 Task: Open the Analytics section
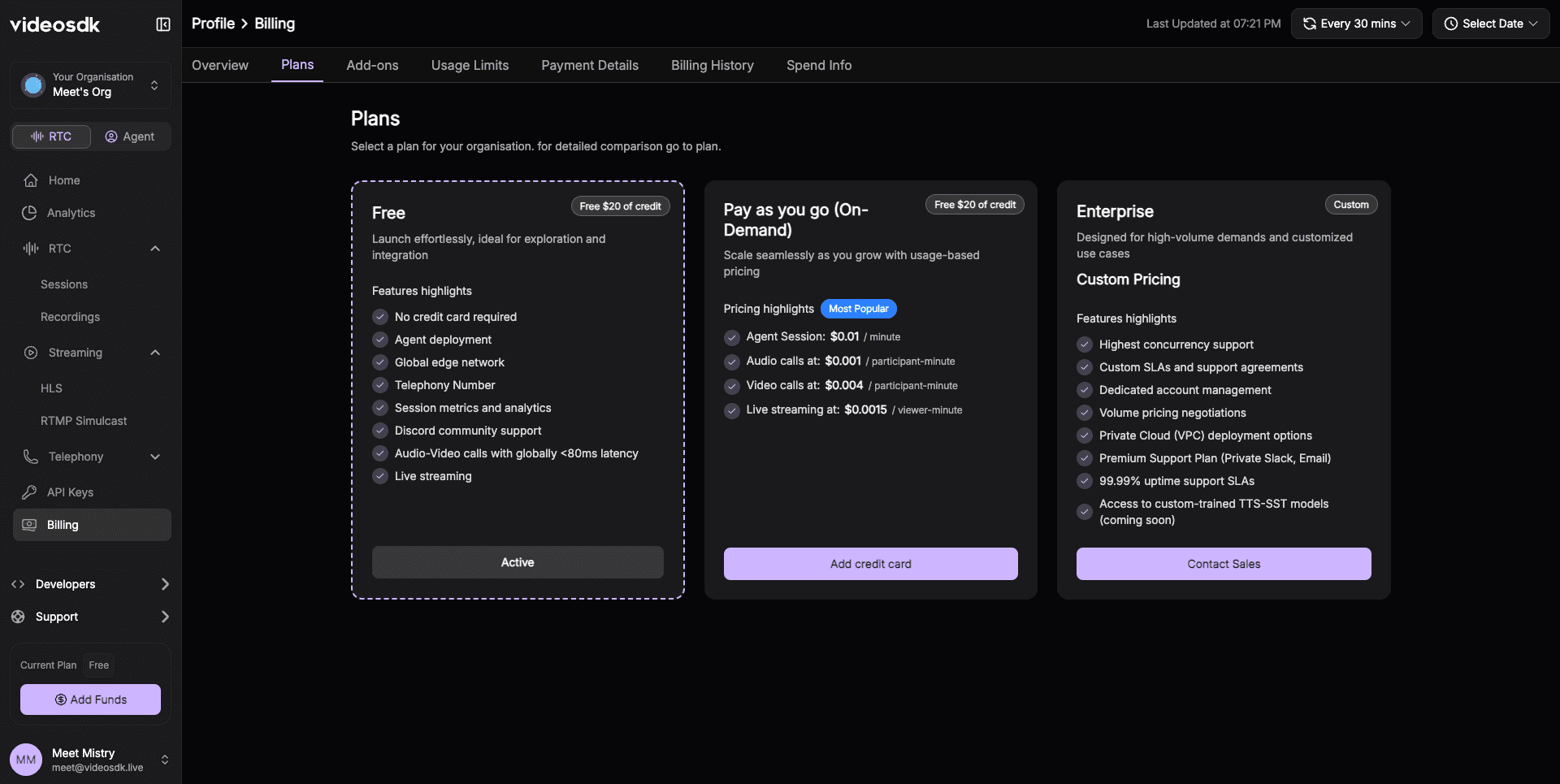[x=71, y=213]
